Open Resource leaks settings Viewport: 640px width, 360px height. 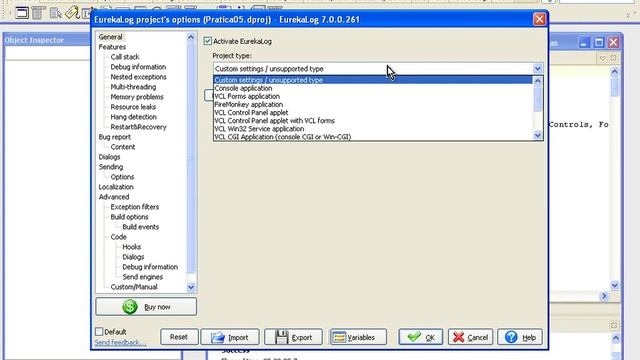click(x=133, y=107)
